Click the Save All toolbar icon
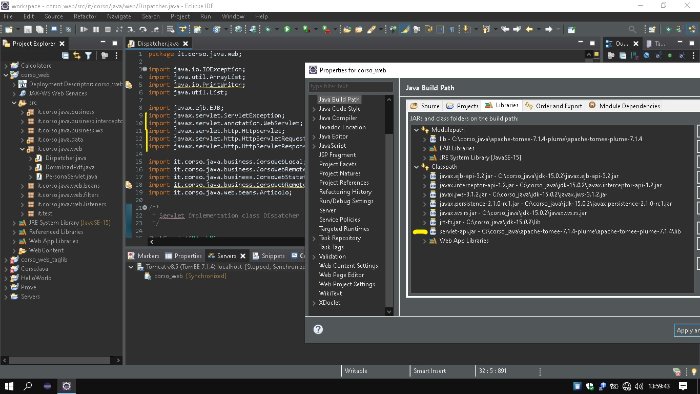 click(x=40, y=29)
